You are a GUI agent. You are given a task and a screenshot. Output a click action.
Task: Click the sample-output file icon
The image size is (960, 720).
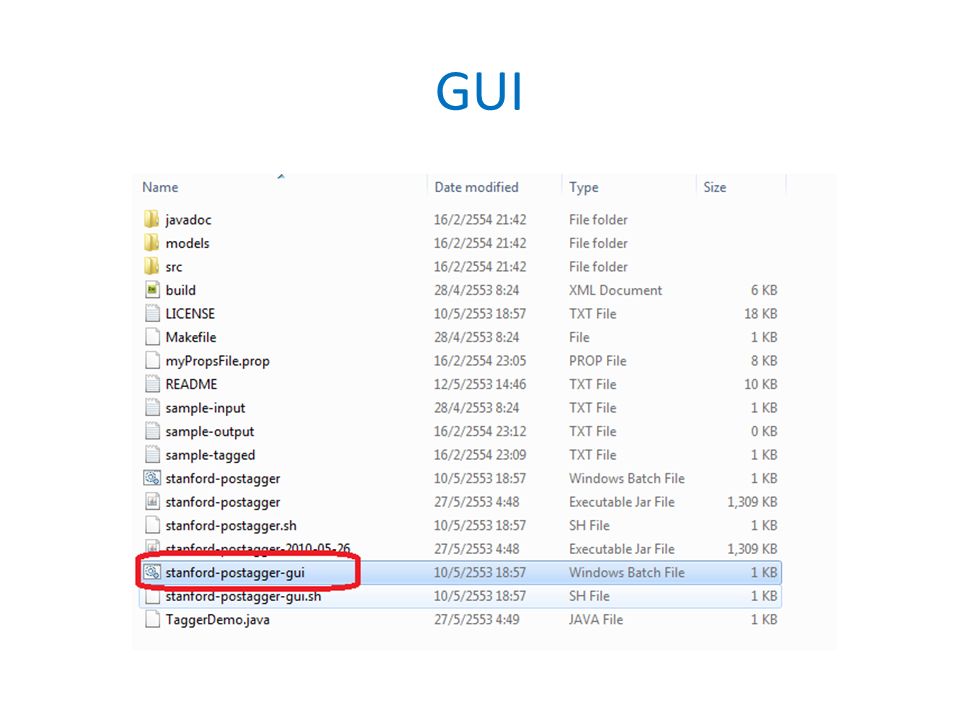click(x=152, y=431)
